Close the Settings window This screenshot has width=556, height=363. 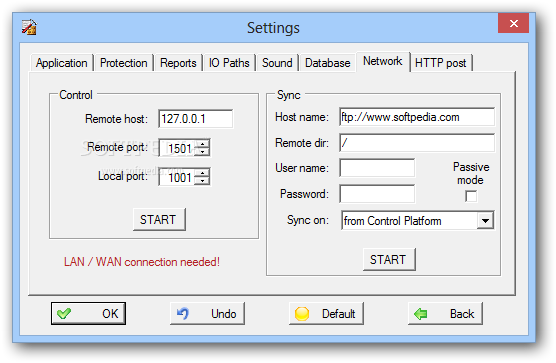[x=513, y=23]
